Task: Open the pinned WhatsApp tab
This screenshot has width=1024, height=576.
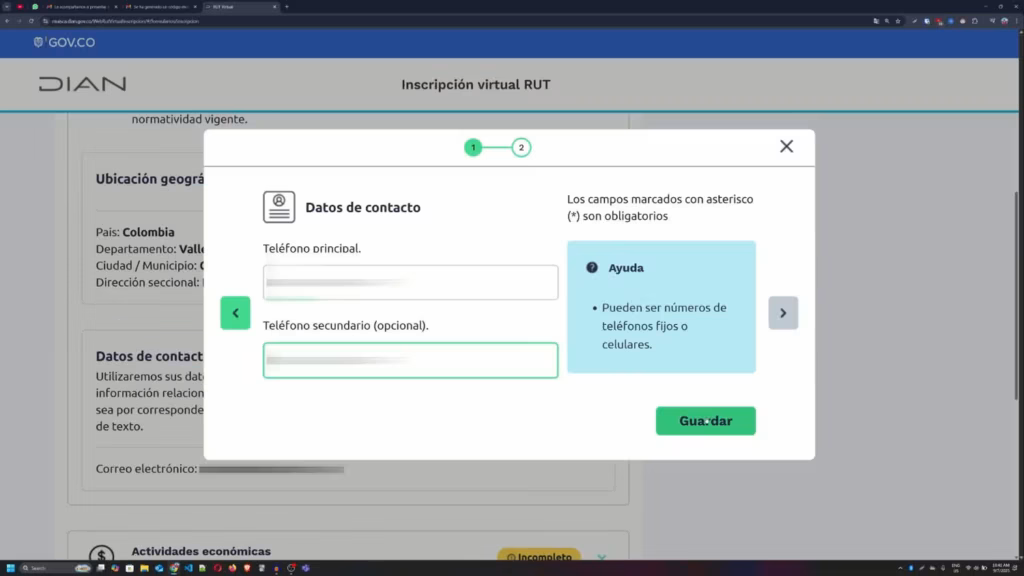Action: coord(35,7)
